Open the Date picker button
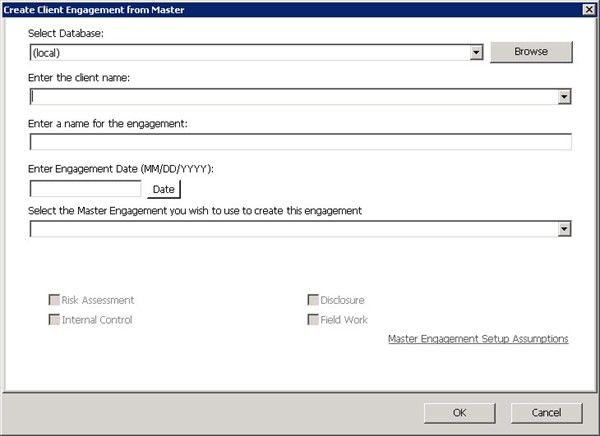Screen dimensions: 600x436 point(164,188)
